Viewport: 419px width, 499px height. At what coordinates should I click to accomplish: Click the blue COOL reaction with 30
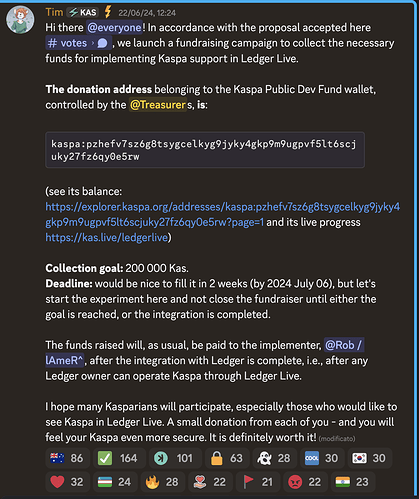pos(322,458)
